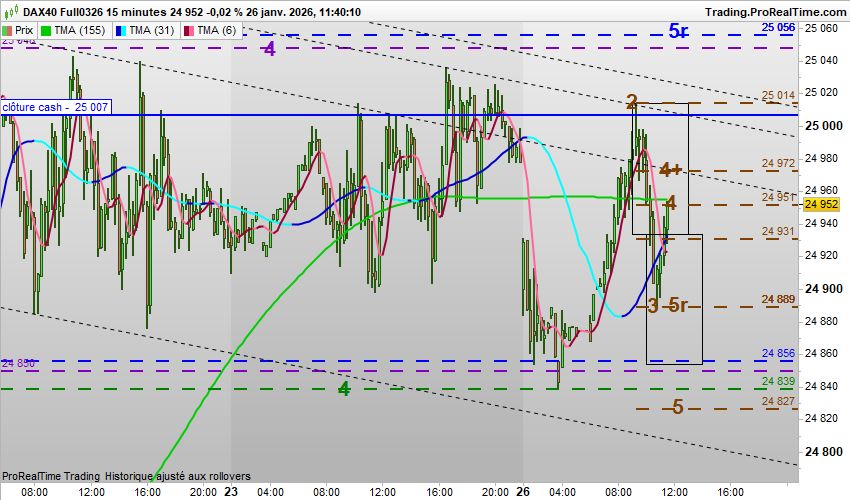Click the purple 24 850 label at left

click(18, 363)
